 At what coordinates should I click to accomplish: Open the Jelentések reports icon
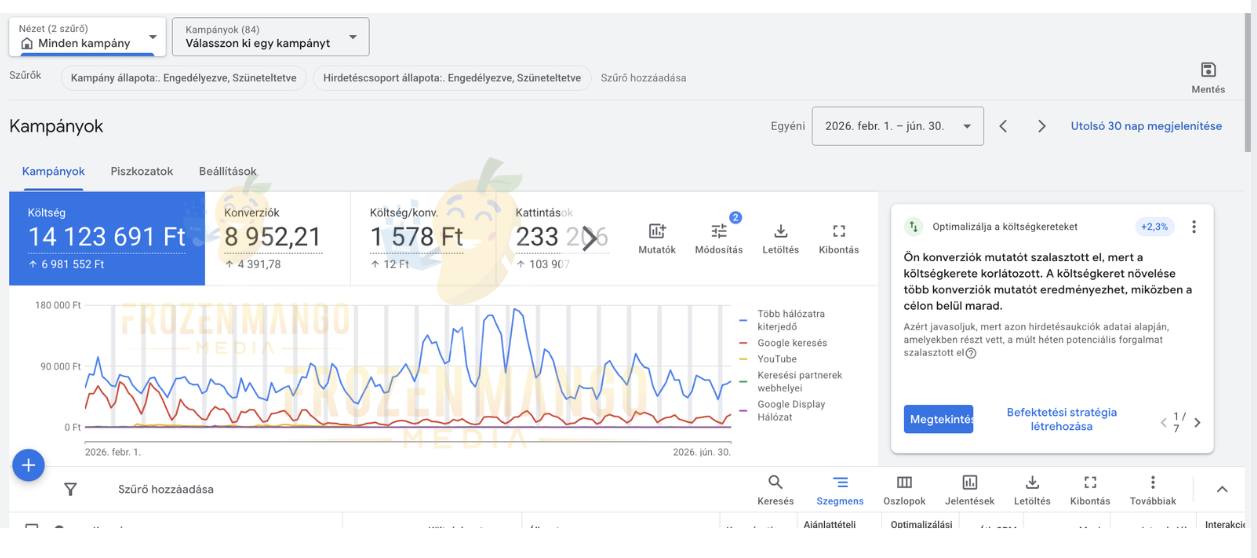point(969,482)
